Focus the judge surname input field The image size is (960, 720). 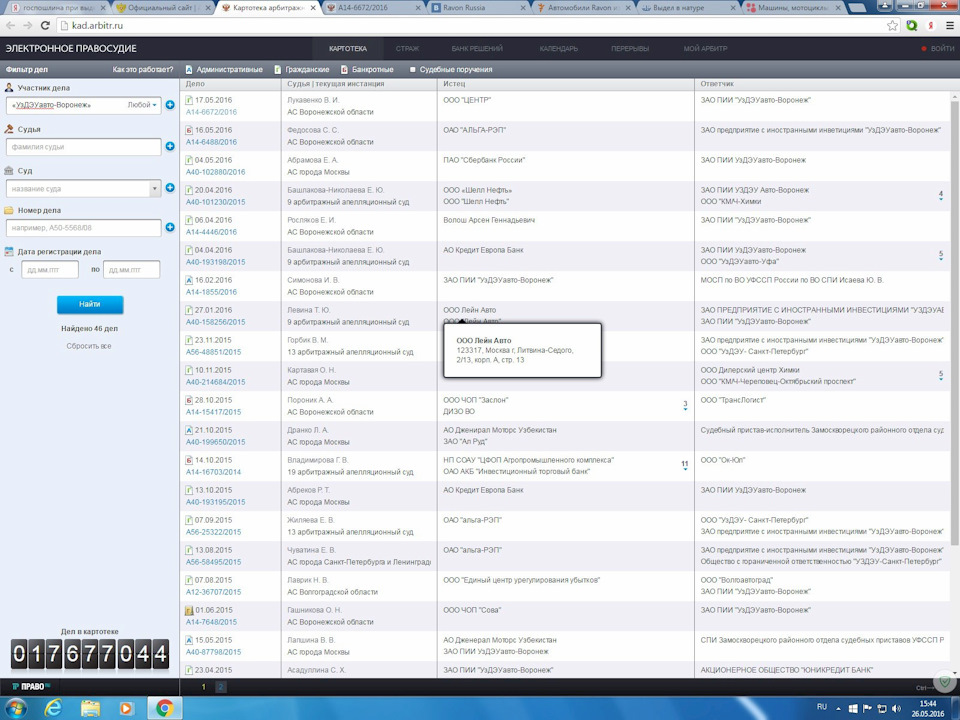point(83,146)
